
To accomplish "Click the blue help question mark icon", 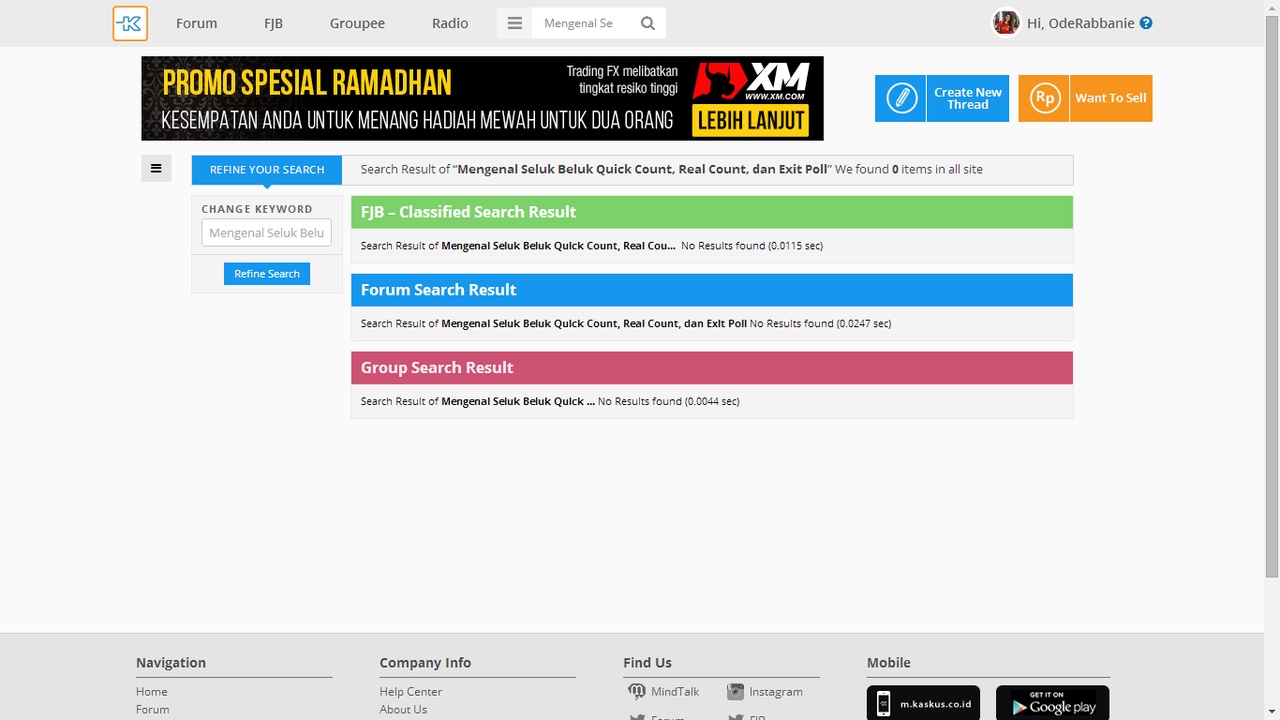I will 1146,23.
